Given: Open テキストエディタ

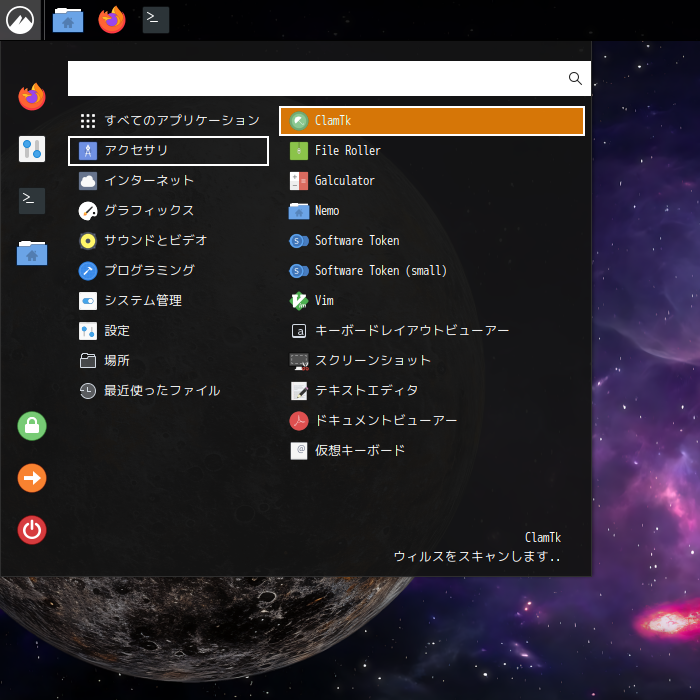Looking at the screenshot, I should click(x=432, y=391).
